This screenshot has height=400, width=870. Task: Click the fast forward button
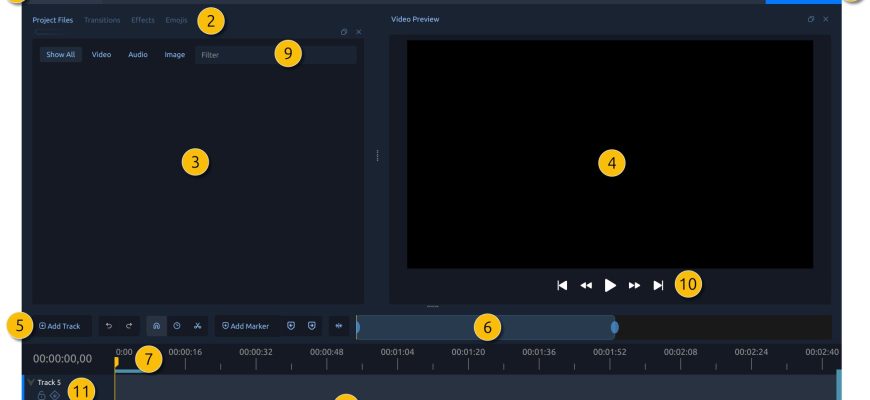(634, 285)
